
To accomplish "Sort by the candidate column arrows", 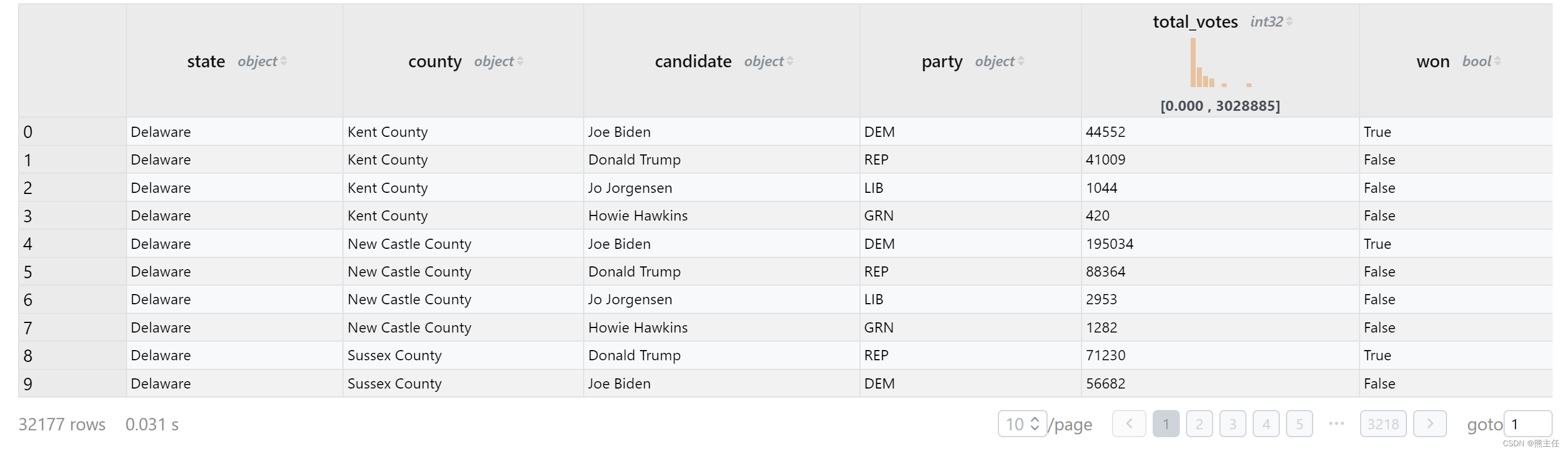I will tap(790, 61).
